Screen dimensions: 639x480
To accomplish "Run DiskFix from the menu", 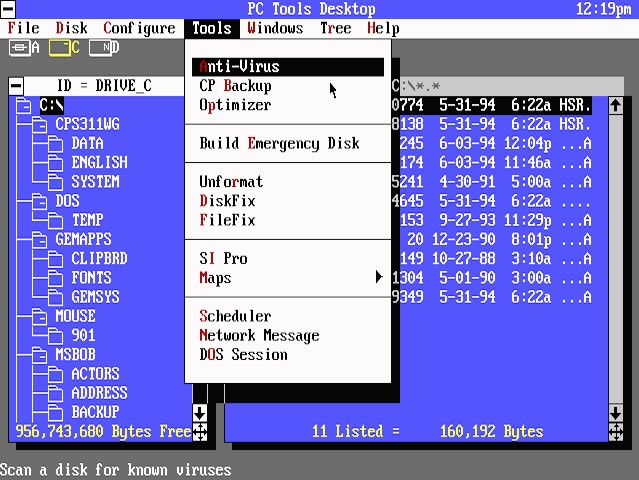I will [288, 201].
